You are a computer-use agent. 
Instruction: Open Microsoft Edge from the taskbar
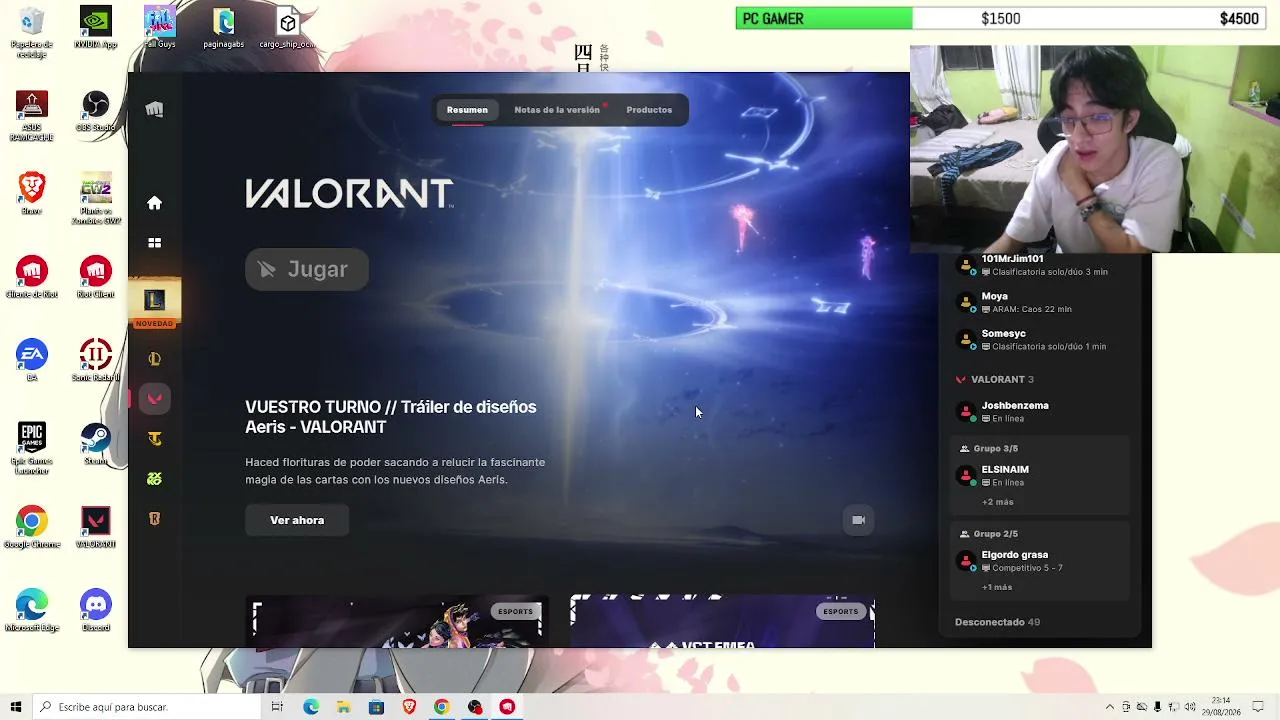(x=311, y=707)
